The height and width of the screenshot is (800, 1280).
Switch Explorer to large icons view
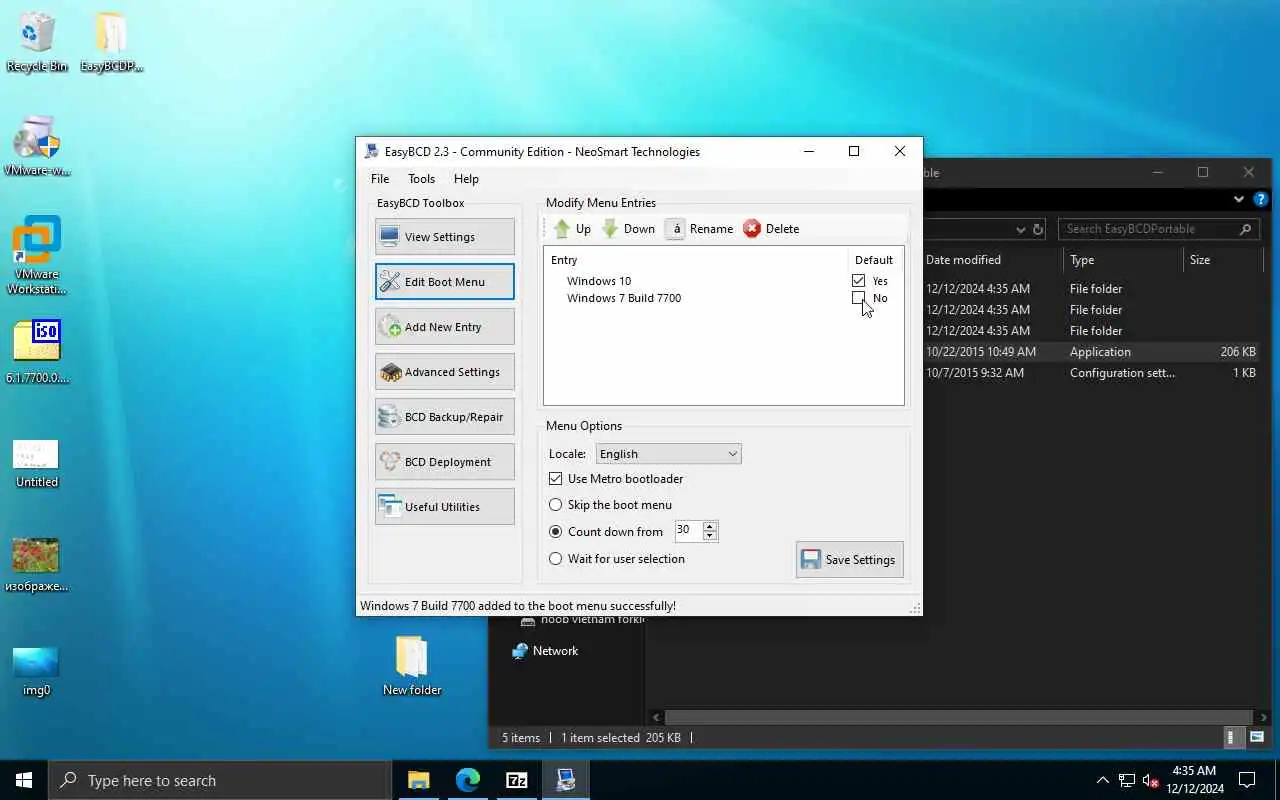pyautogui.click(x=1257, y=738)
